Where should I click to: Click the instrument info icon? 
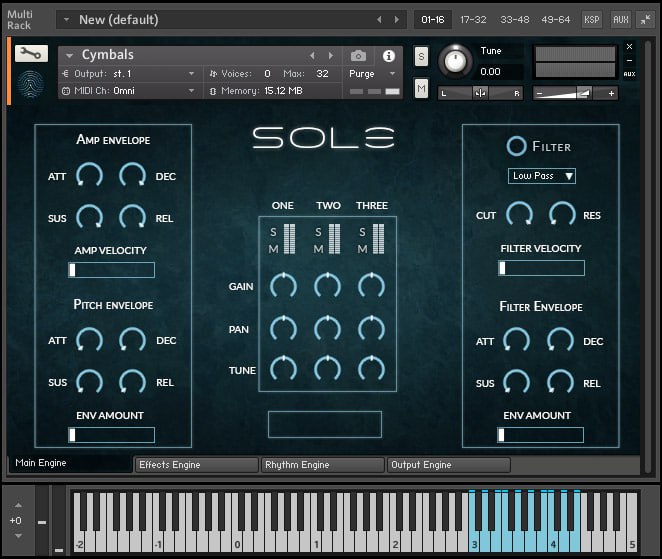[x=389, y=56]
